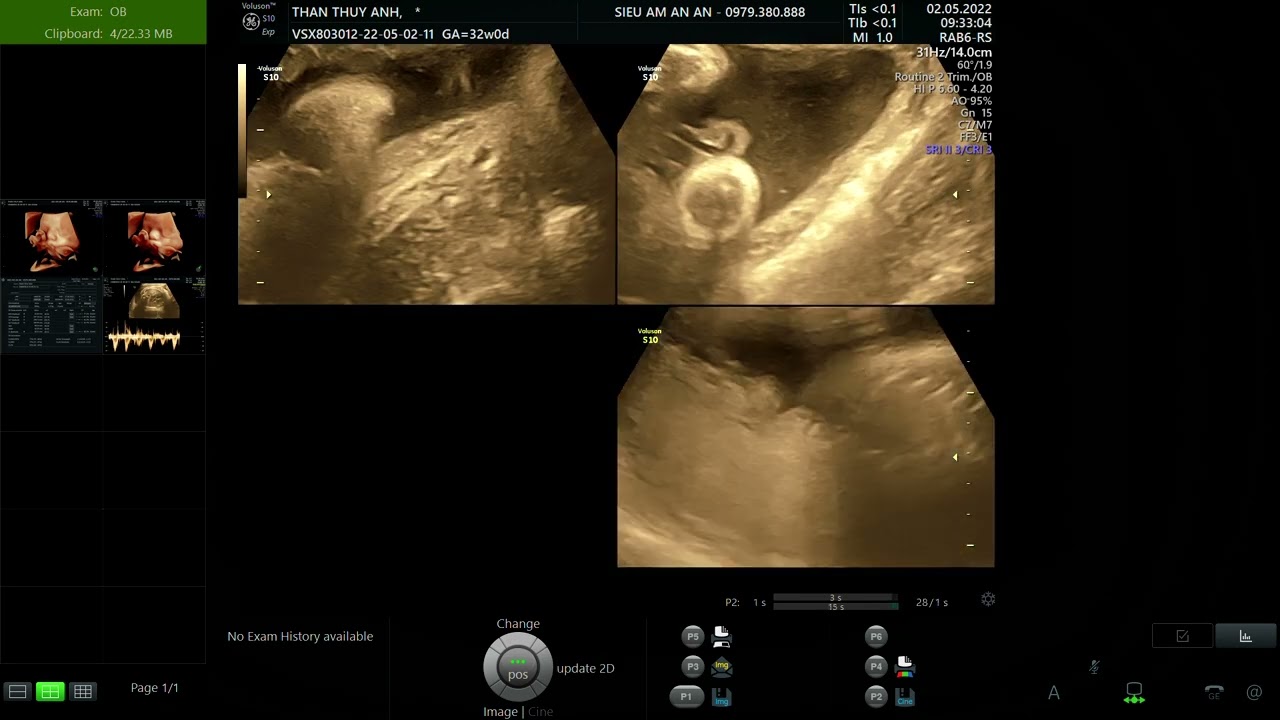1280x720 pixels.
Task: Click the GE telephone service icon
Action: 1214,692
